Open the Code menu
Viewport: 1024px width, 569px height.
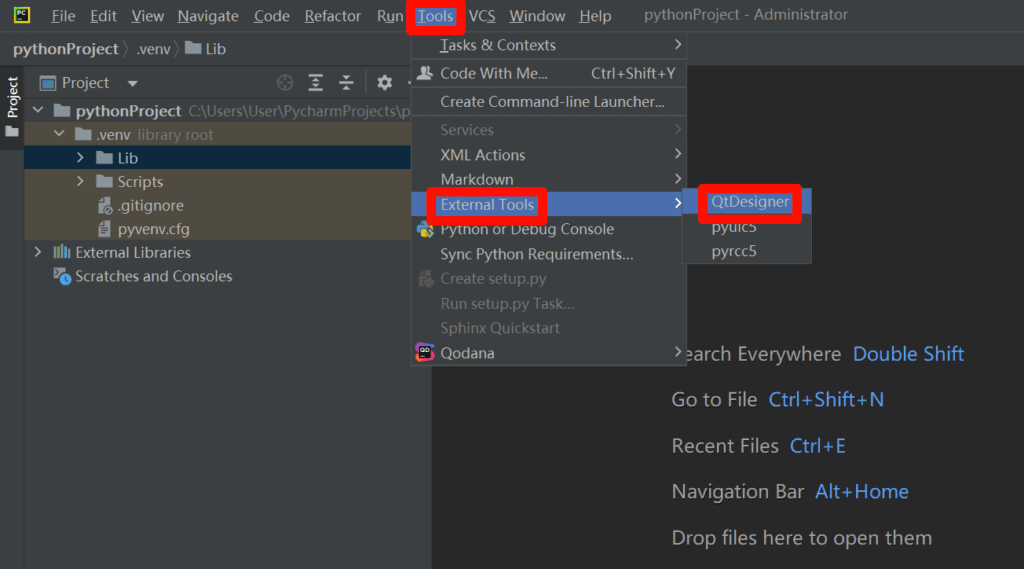272,16
